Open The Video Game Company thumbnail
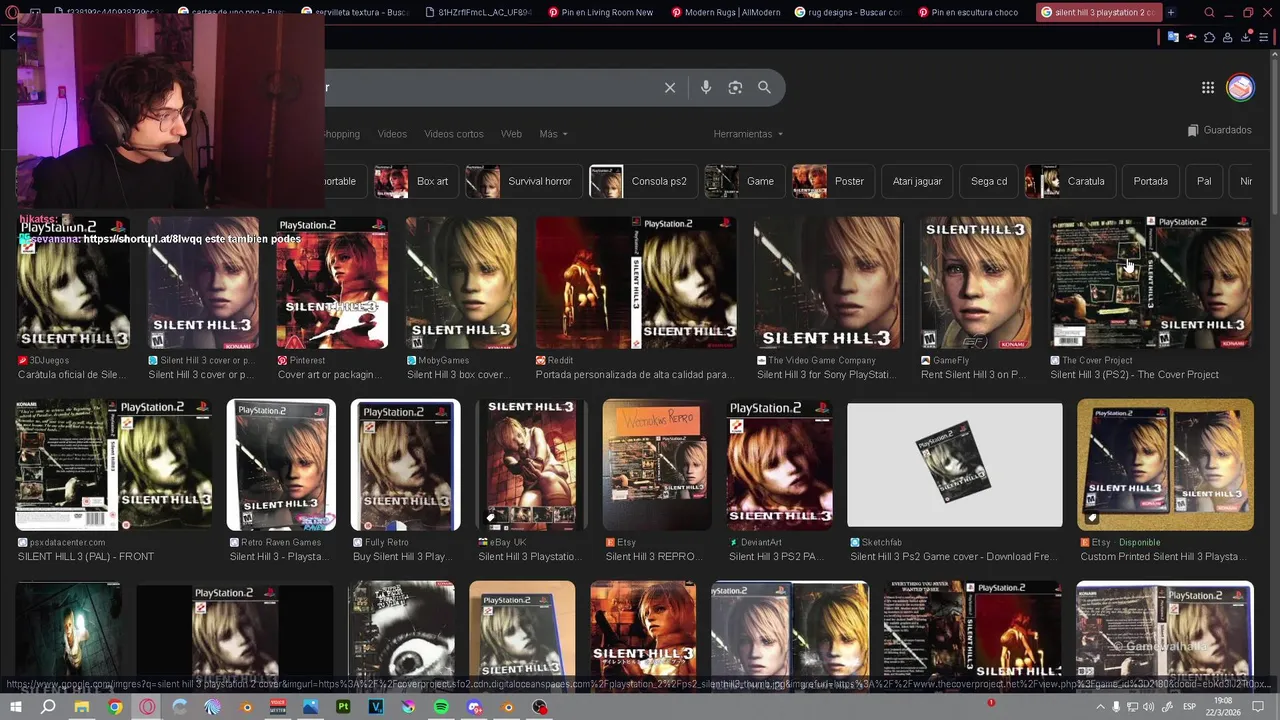Viewport: 1280px width, 720px height. pyautogui.click(x=828, y=283)
